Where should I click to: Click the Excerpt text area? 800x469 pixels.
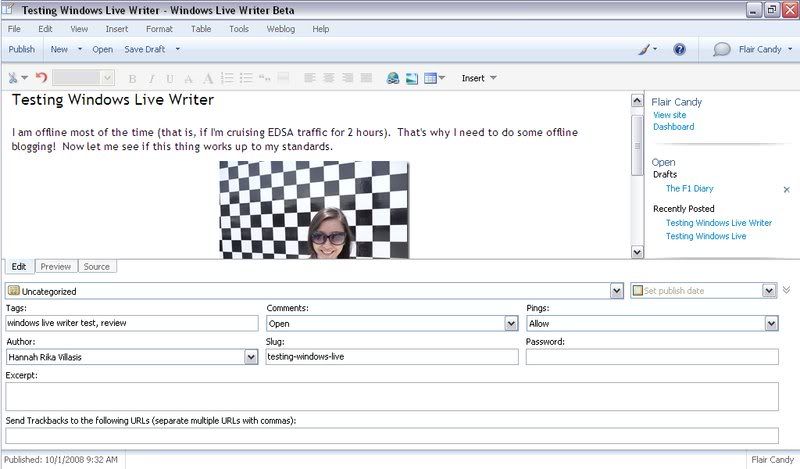[x=392, y=397]
